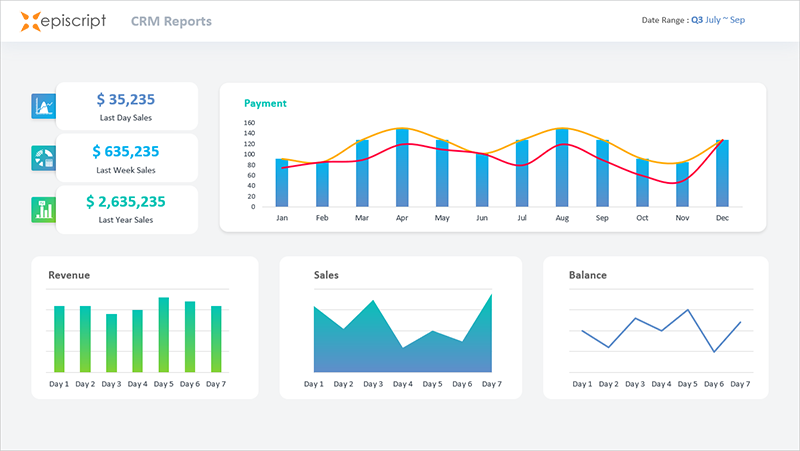Click the Sales area chart Day 7 peak
This screenshot has height=451, width=800.
tap(491, 296)
